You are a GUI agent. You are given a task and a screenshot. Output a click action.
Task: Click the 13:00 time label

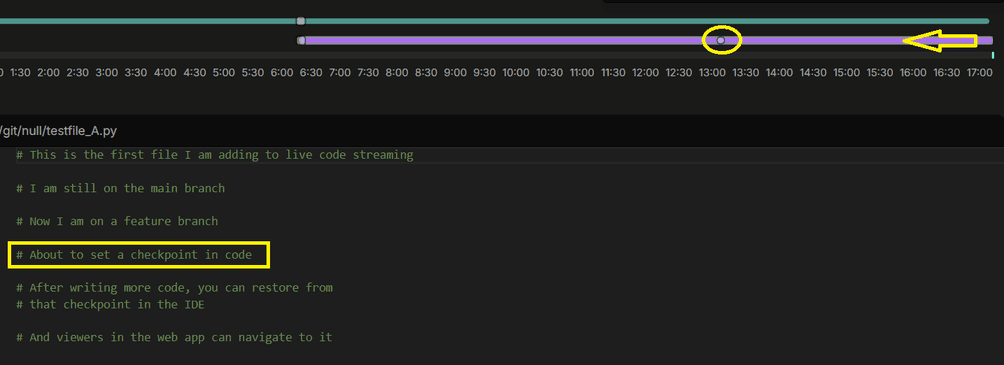(x=712, y=72)
